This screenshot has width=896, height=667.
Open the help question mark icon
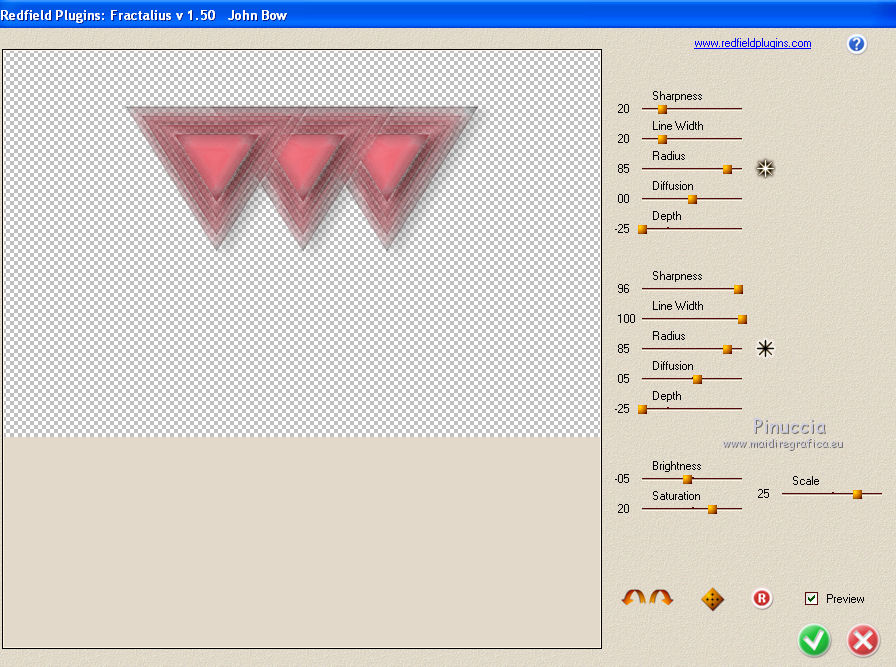coord(856,44)
